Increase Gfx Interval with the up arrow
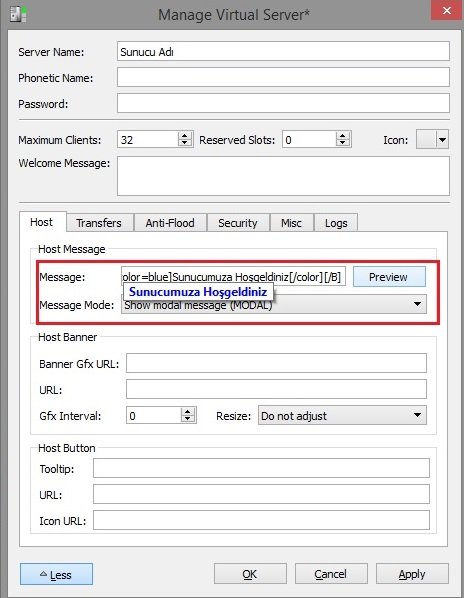Screen dimensions: 464x598 point(188,412)
